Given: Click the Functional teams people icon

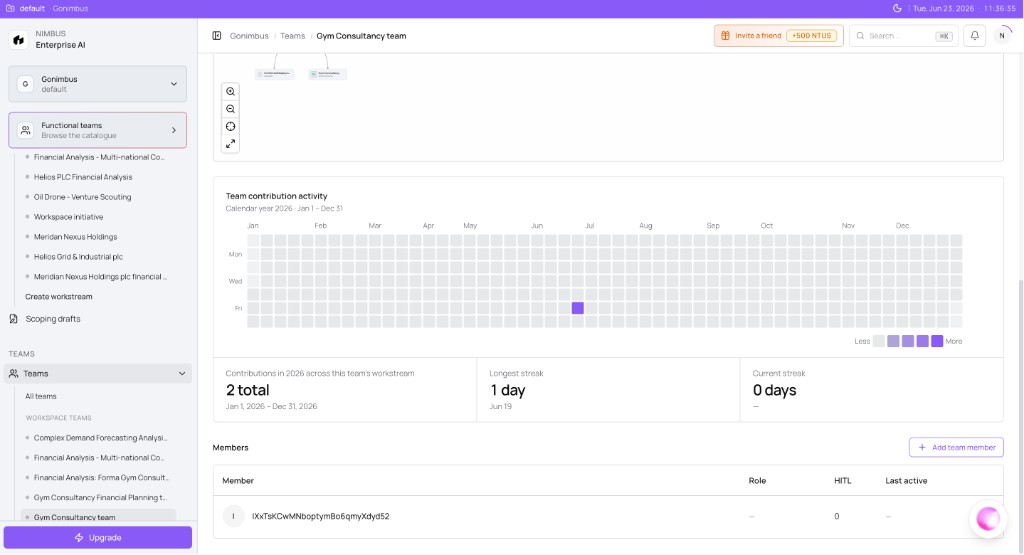Looking at the screenshot, I should (x=25, y=130).
